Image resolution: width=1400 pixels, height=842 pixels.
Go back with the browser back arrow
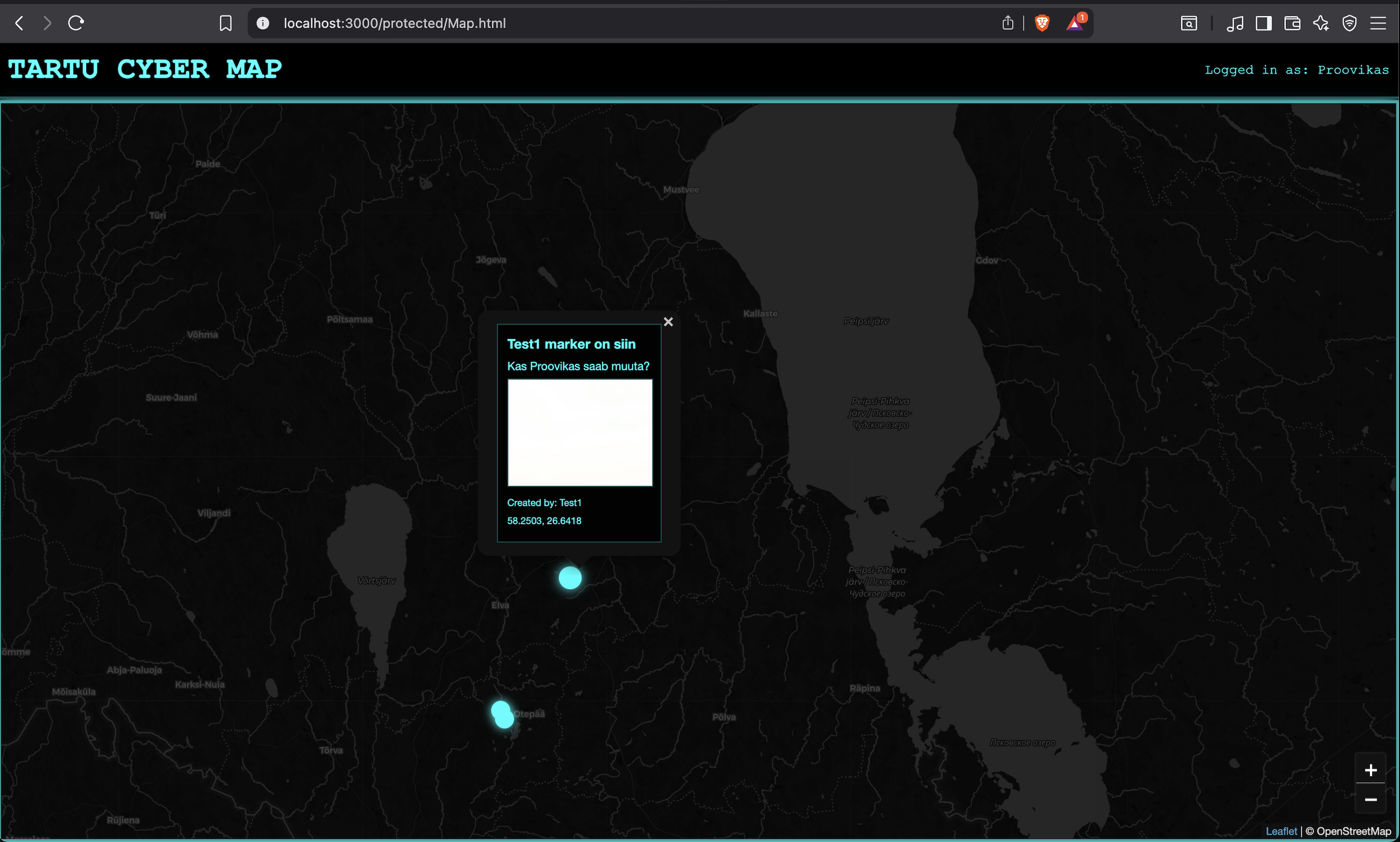(19, 23)
